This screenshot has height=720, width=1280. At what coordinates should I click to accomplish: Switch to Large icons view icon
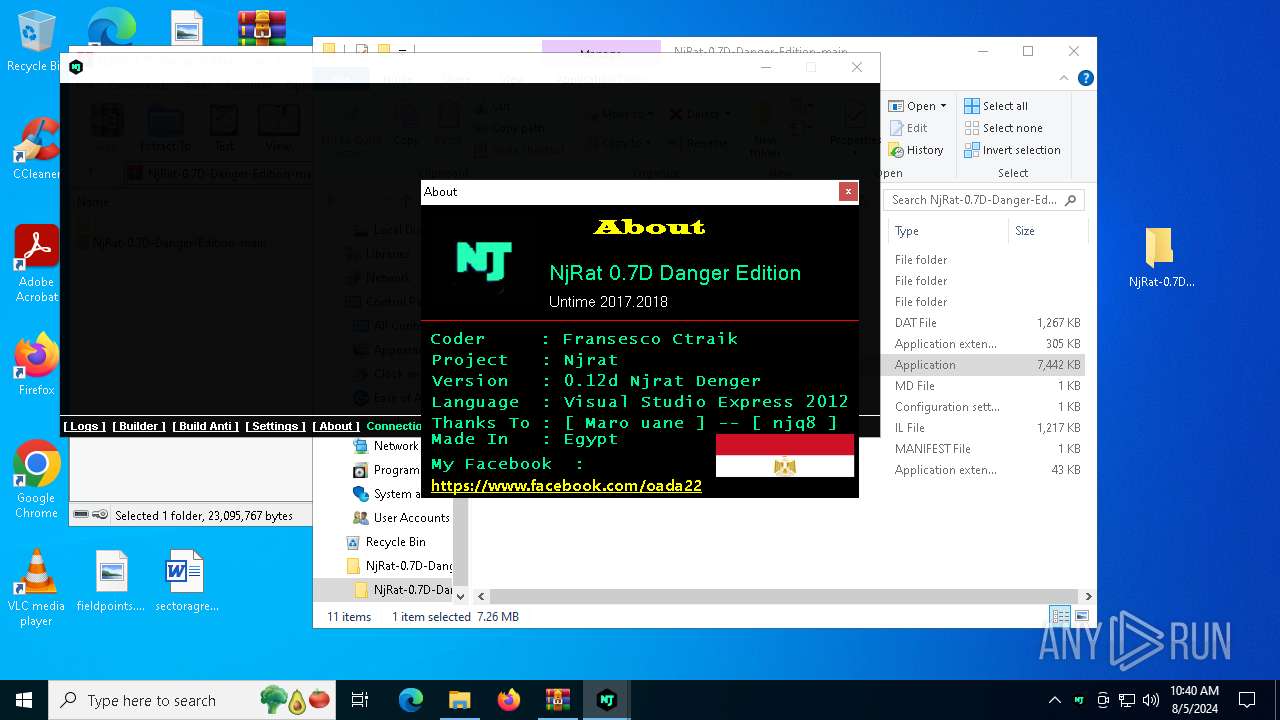point(1081,616)
